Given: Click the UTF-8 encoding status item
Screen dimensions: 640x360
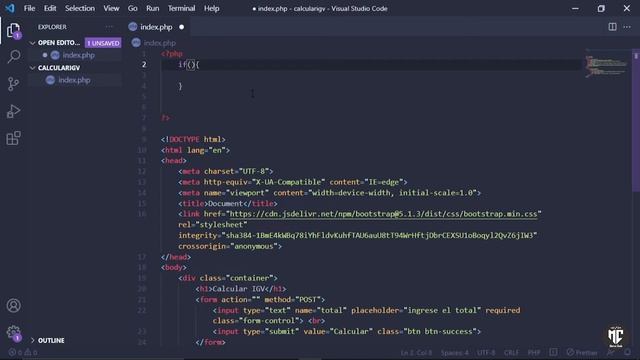Looking at the screenshot, I should pos(486,352).
